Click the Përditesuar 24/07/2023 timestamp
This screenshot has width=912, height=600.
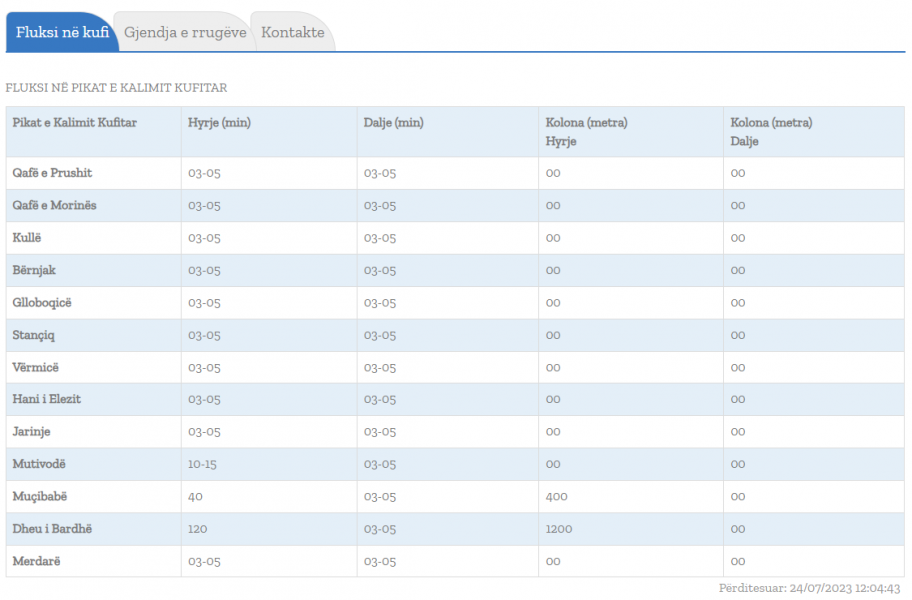(810, 588)
